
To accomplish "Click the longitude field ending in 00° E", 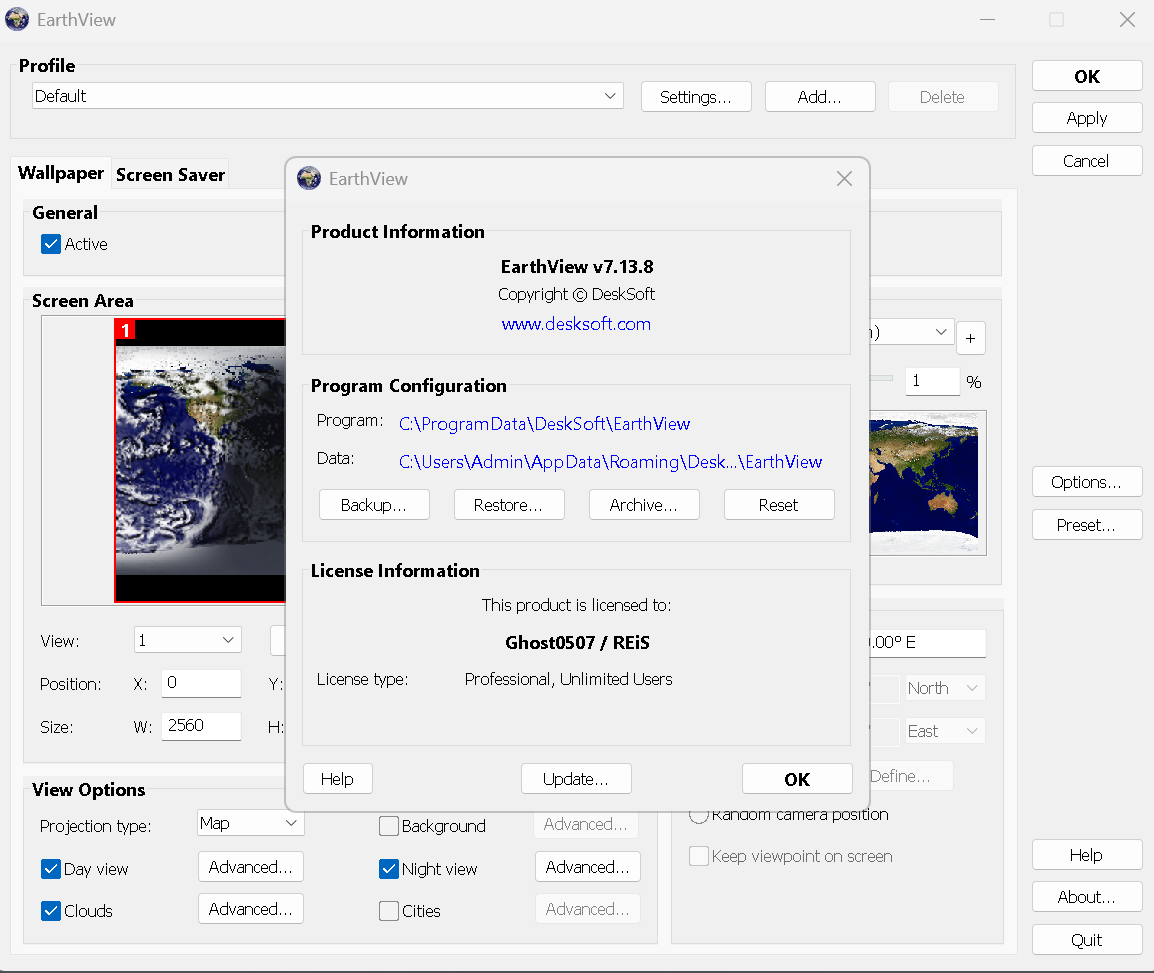I will [x=928, y=643].
